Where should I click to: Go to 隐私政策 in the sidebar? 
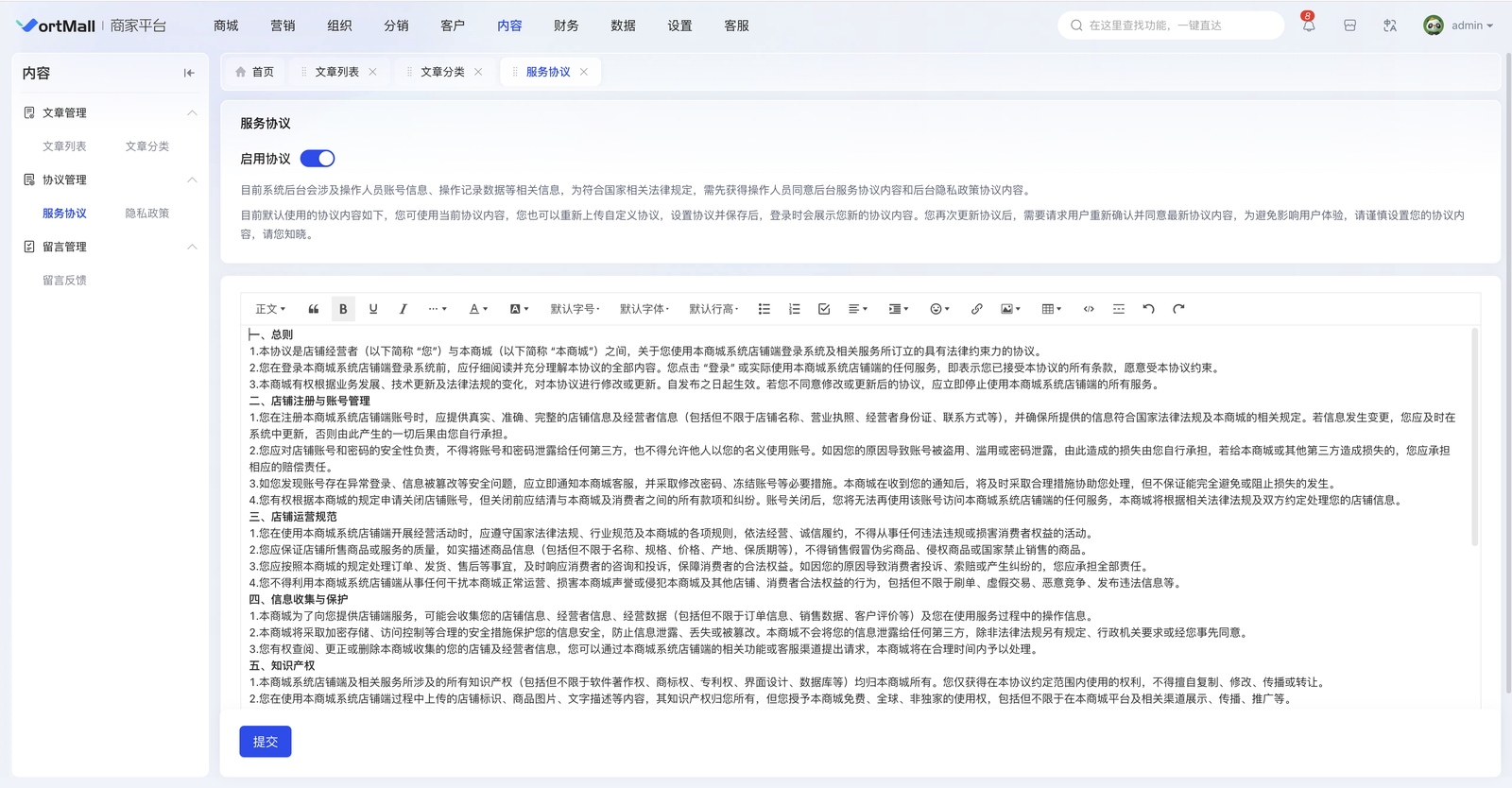click(147, 214)
